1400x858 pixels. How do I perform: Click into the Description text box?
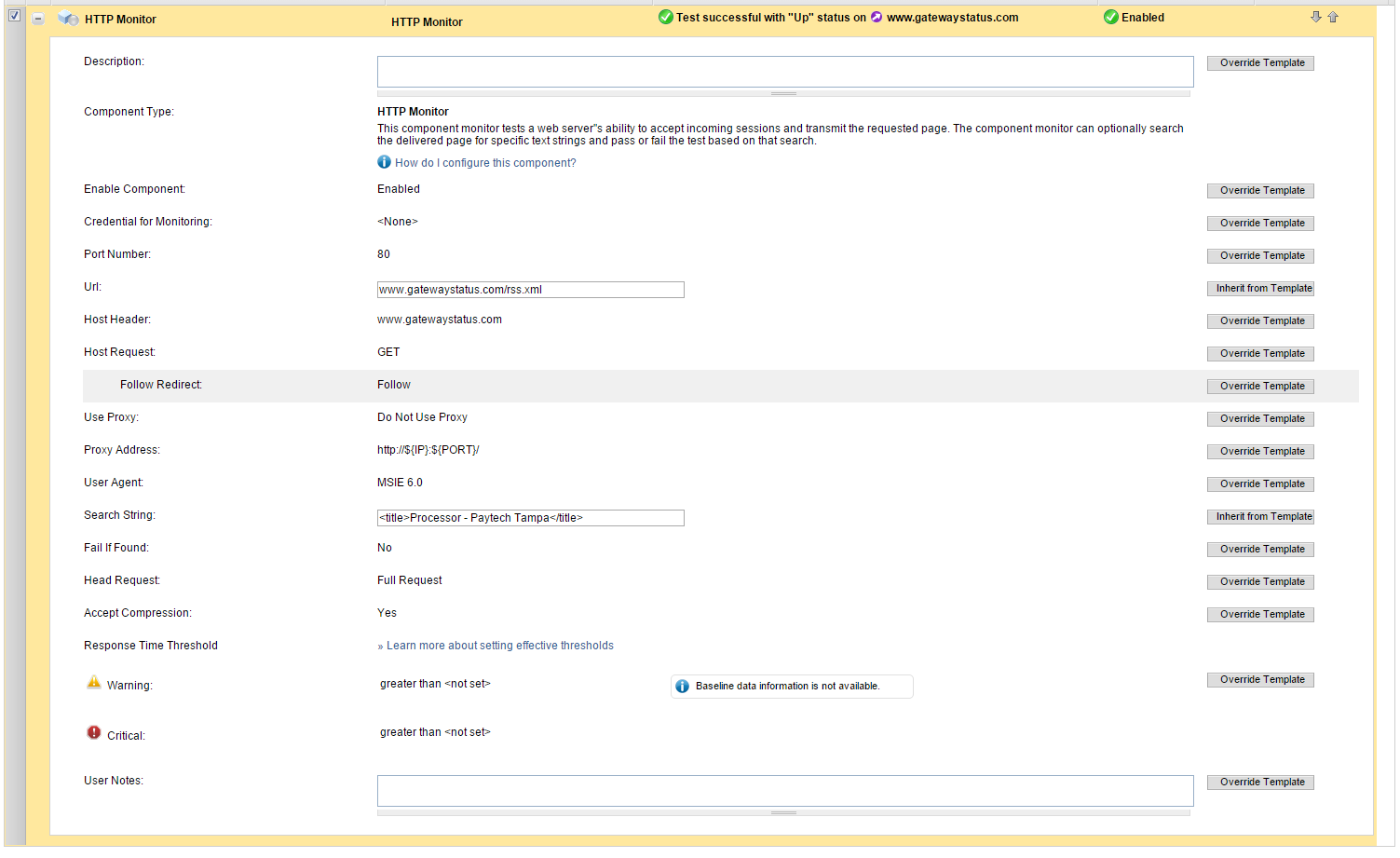(x=785, y=72)
